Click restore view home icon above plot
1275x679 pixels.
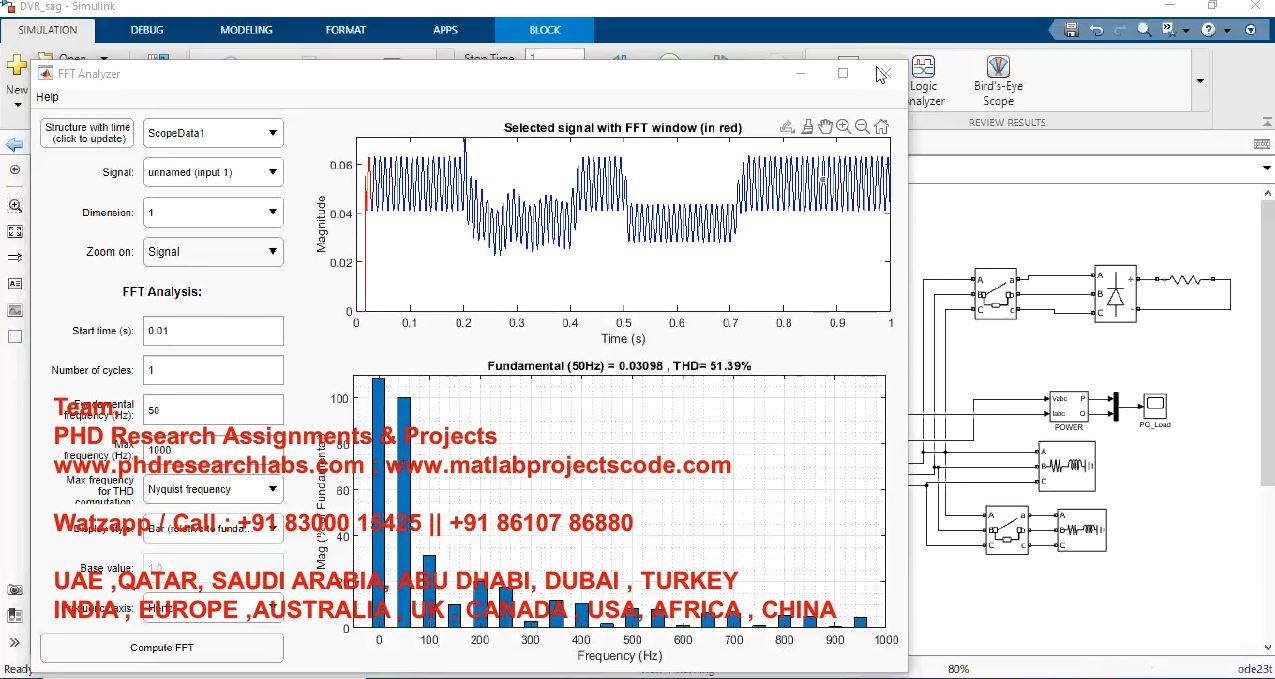click(x=881, y=126)
